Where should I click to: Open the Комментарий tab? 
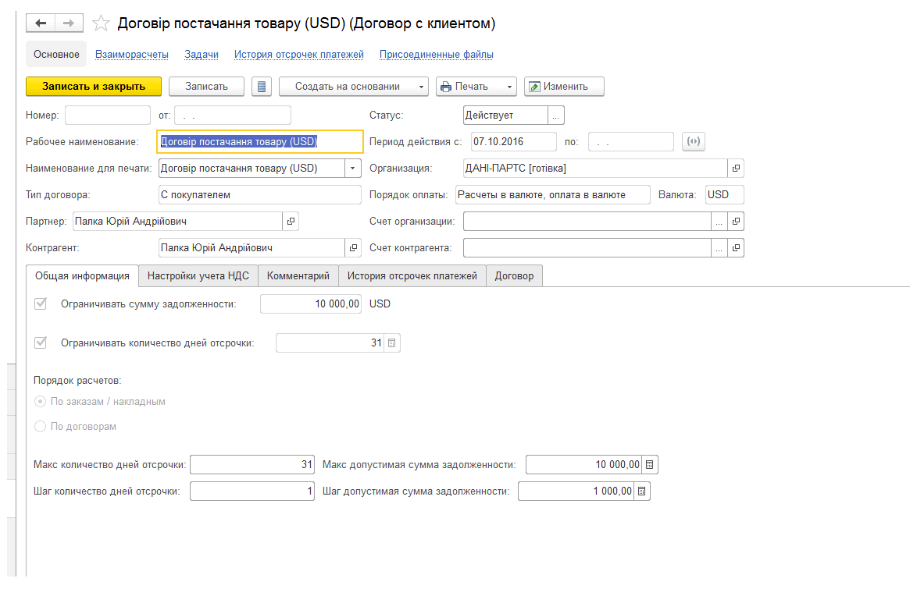click(298, 276)
